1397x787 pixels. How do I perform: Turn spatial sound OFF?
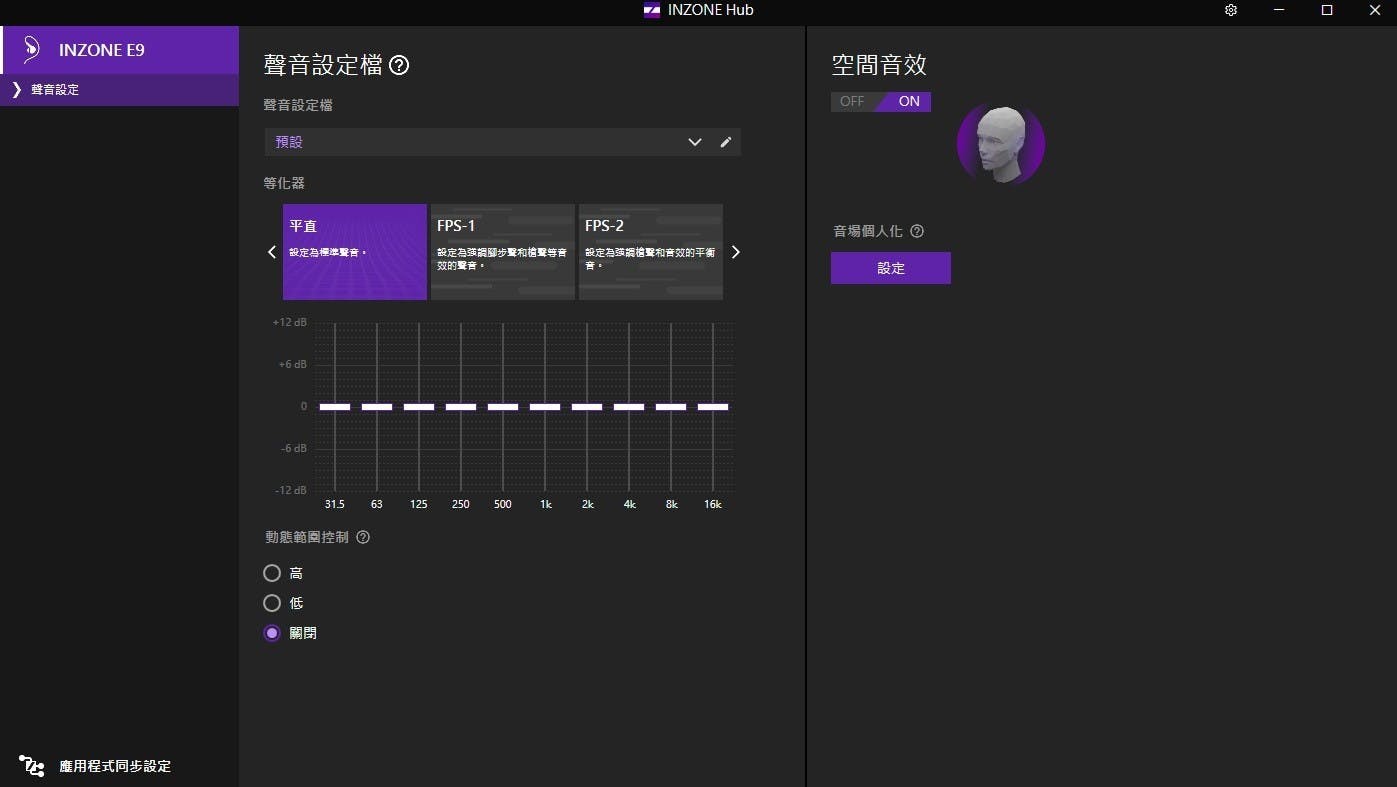(x=852, y=102)
